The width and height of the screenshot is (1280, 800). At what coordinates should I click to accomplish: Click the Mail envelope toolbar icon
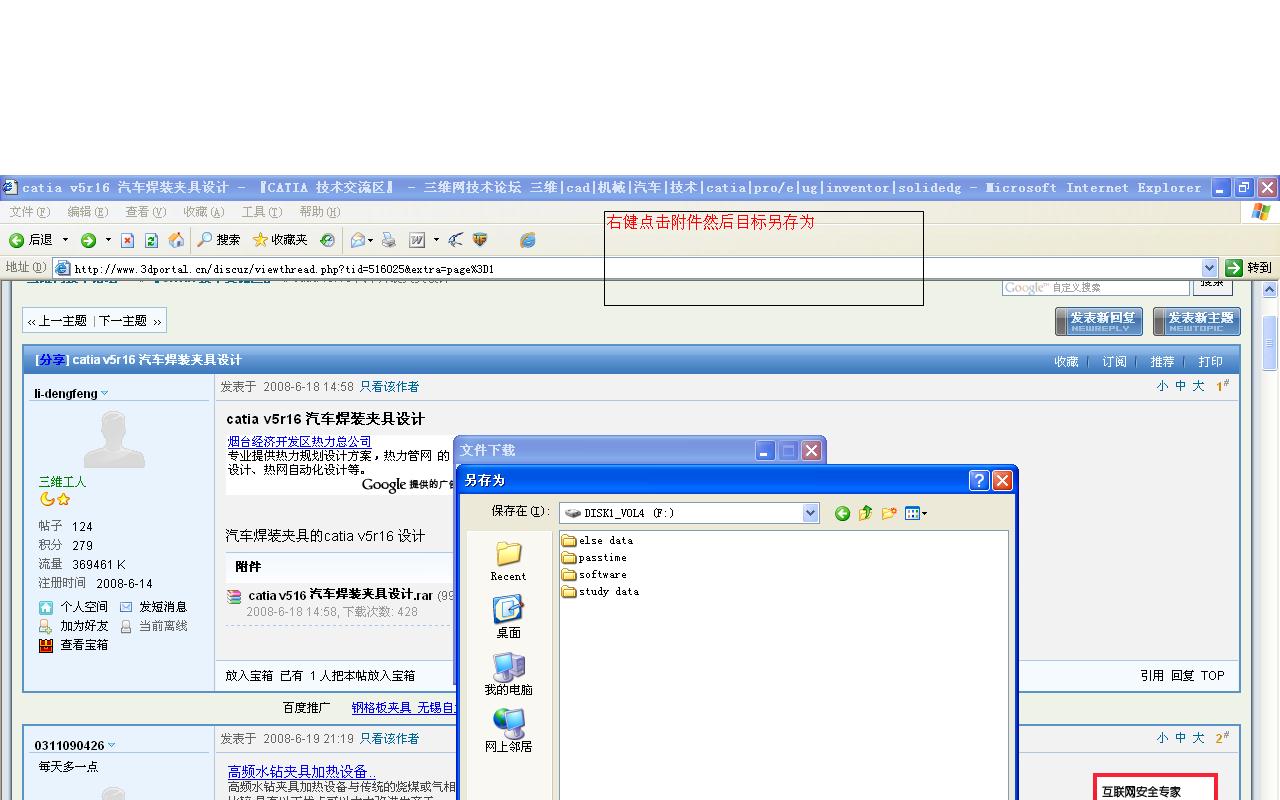(x=357, y=240)
